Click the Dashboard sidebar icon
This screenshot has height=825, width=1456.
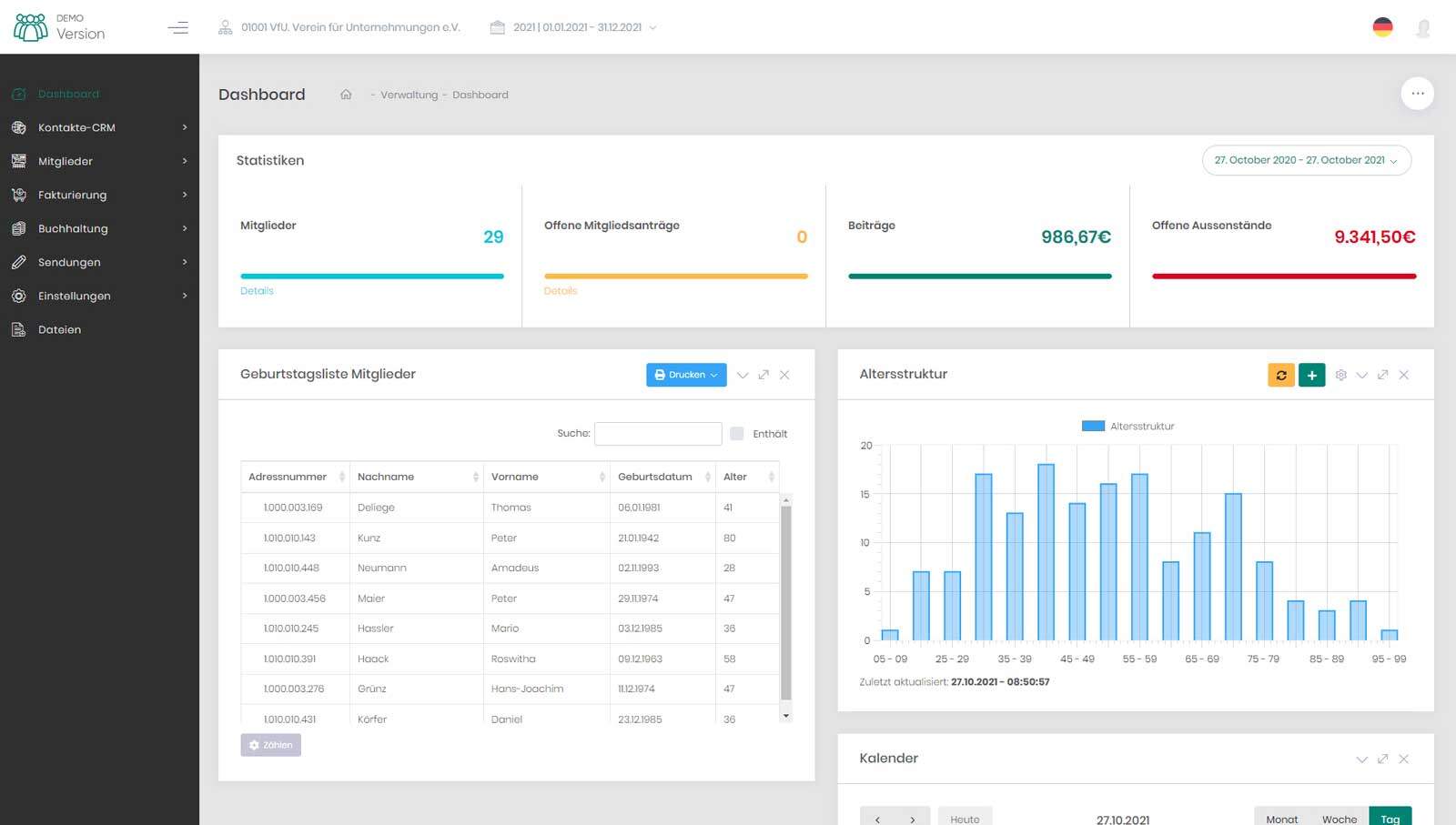point(18,94)
